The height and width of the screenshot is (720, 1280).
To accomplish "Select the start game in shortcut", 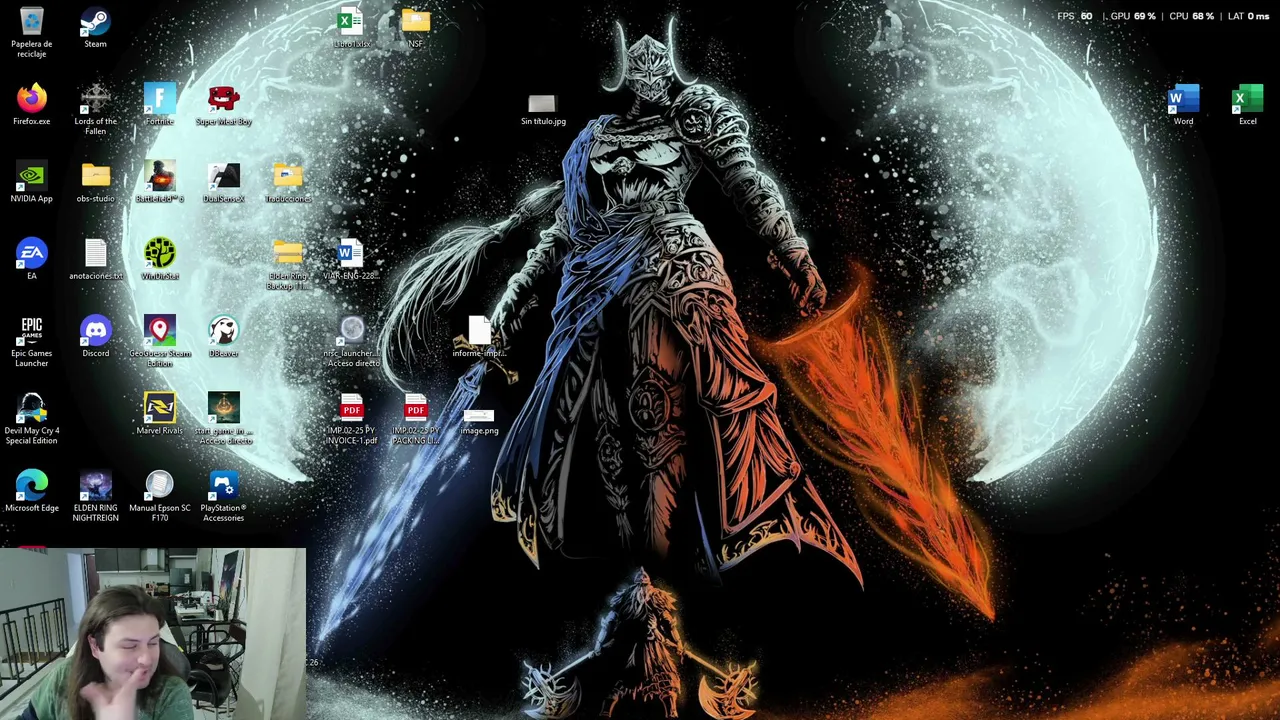I will click(223, 419).
